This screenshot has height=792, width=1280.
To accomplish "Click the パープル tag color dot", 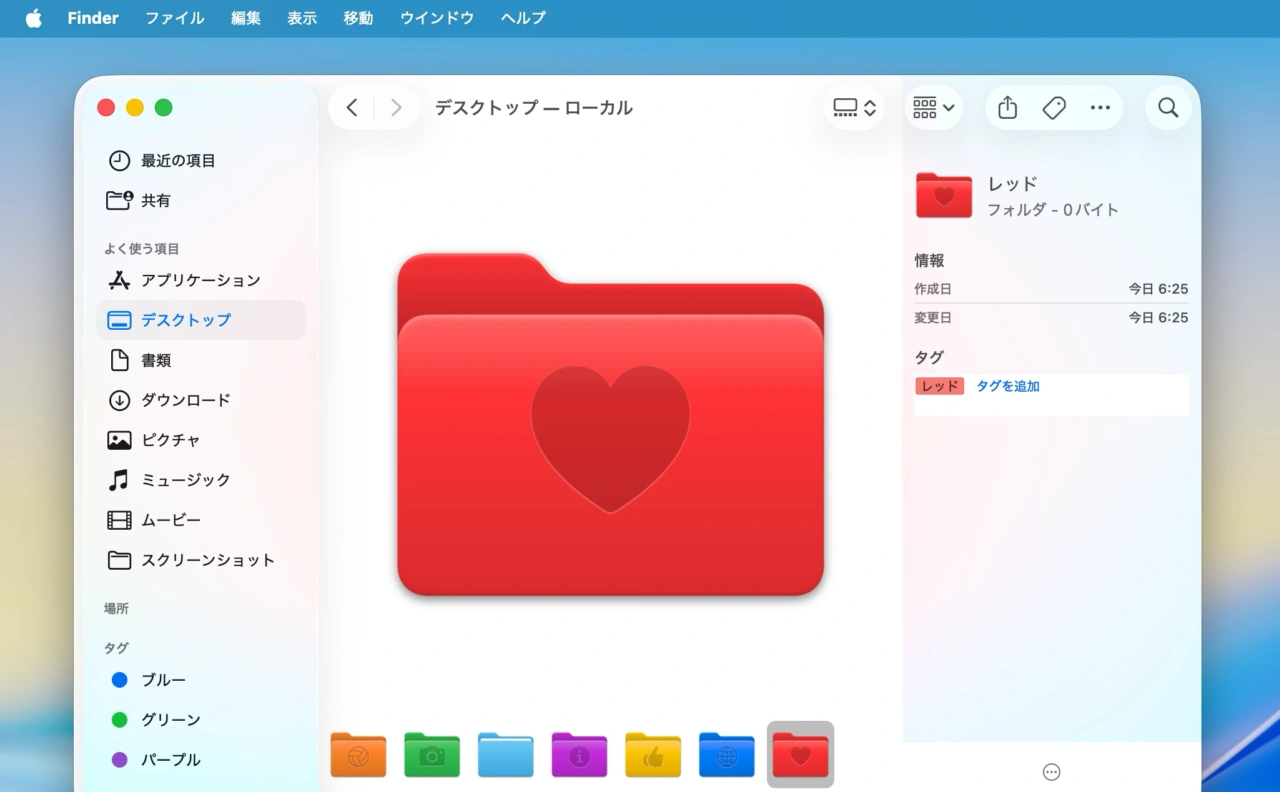I will coord(119,759).
